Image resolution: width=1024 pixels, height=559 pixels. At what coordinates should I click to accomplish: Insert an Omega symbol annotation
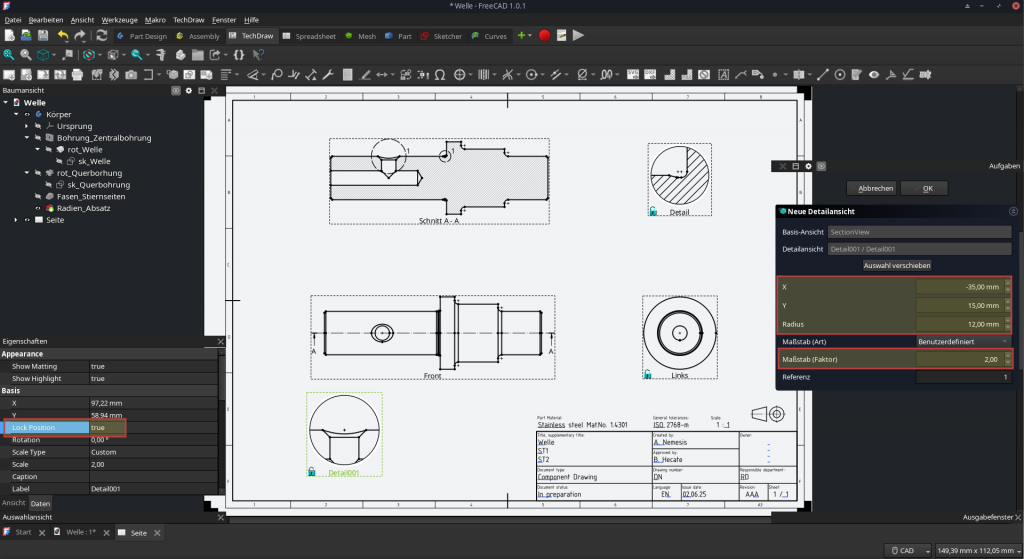[439, 74]
